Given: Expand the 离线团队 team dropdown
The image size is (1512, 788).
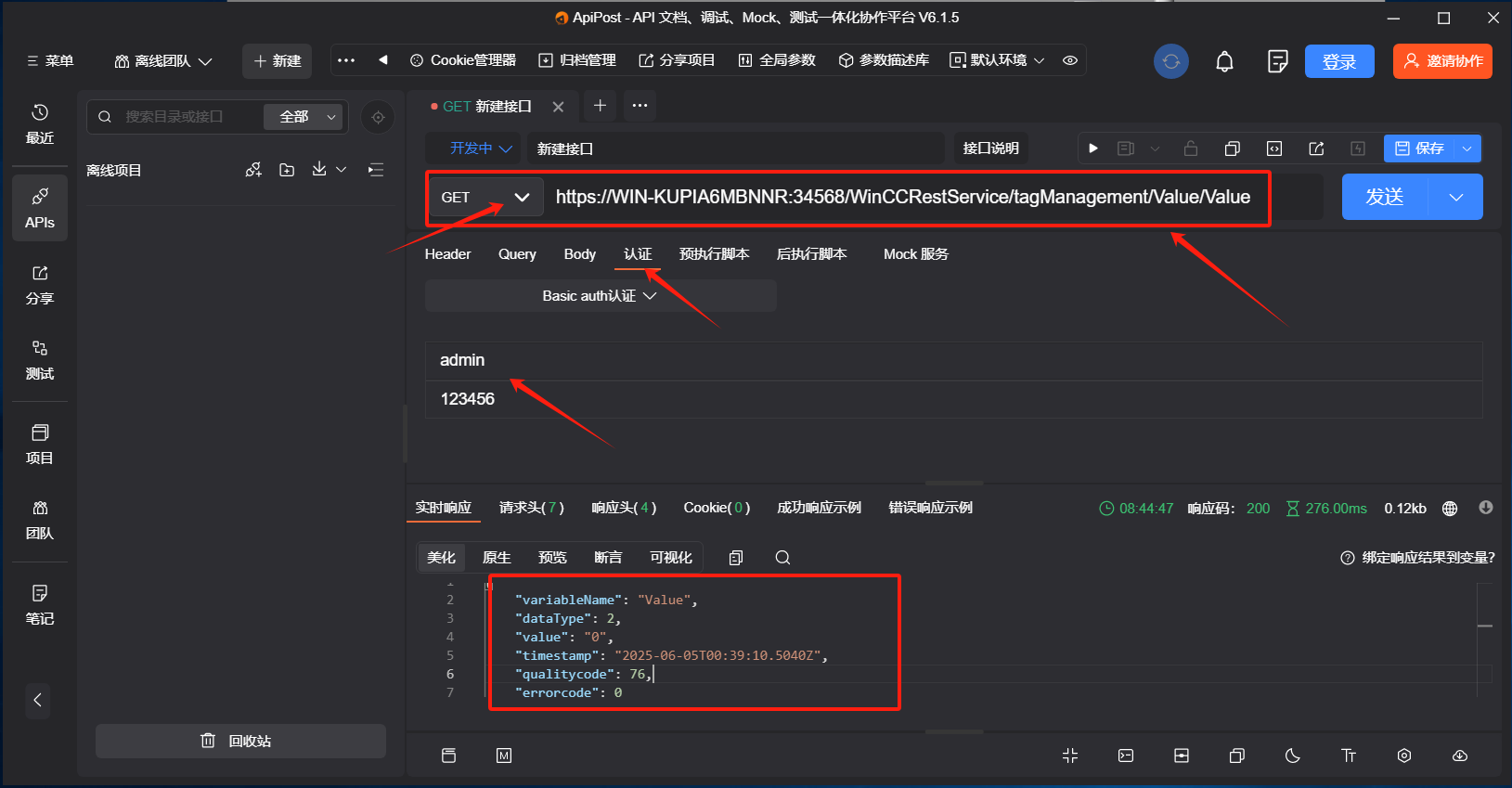Looking at the screenshot, I should pos(163,61).
